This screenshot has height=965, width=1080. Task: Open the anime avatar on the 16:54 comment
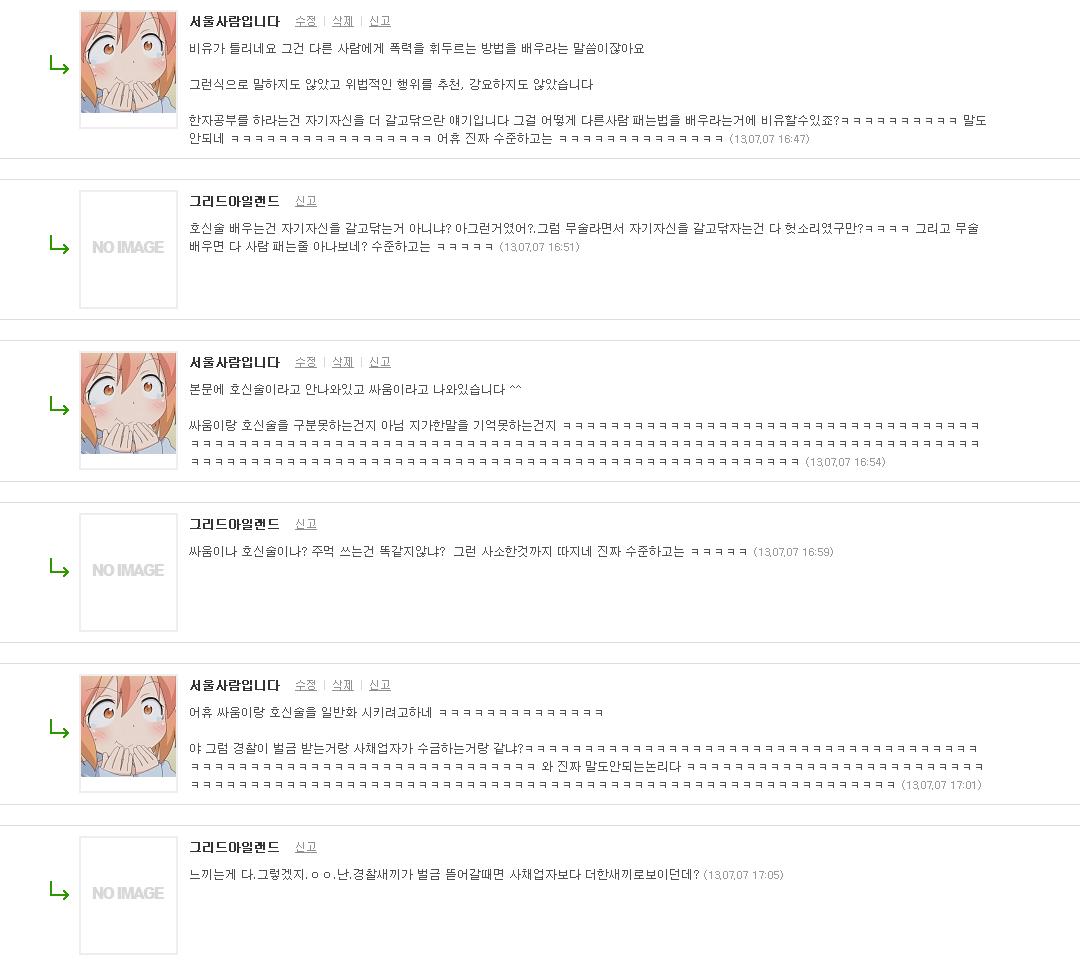tap(128, 403)
